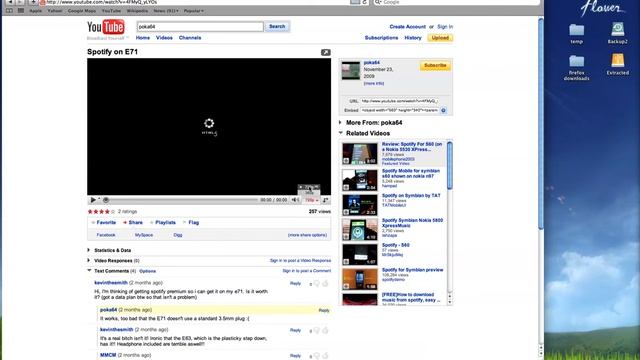Open Subscriptions link

pos(381,38)
